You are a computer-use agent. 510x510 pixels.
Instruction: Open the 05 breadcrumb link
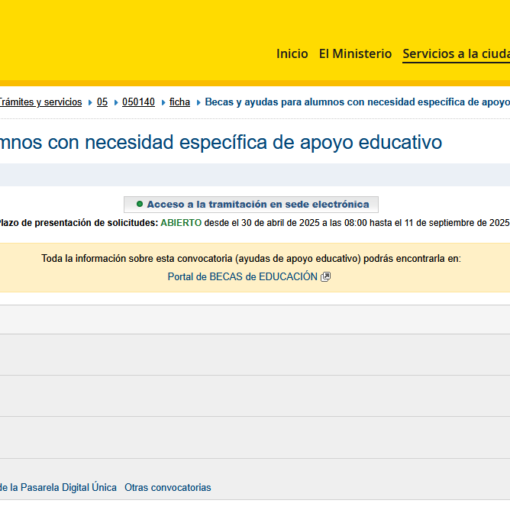tap(102, 102)
